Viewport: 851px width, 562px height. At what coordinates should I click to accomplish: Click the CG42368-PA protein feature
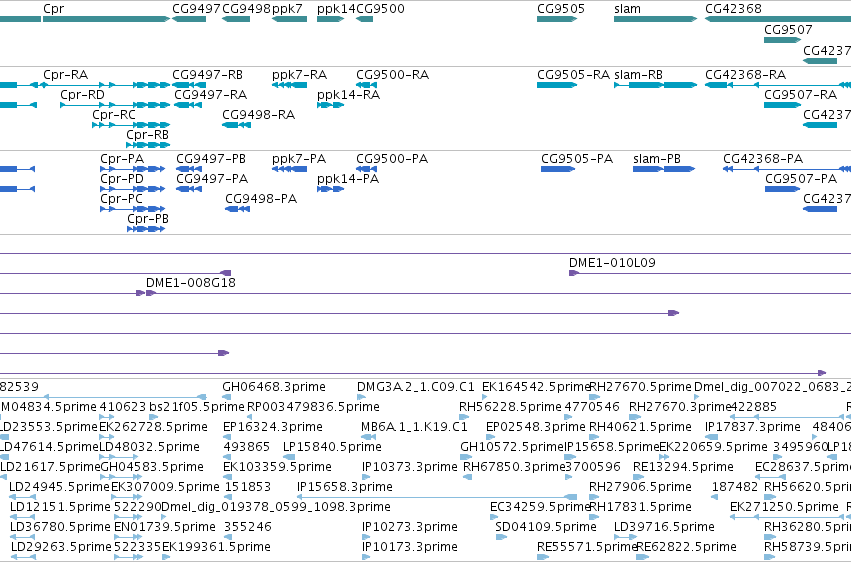tap(787, 169)
